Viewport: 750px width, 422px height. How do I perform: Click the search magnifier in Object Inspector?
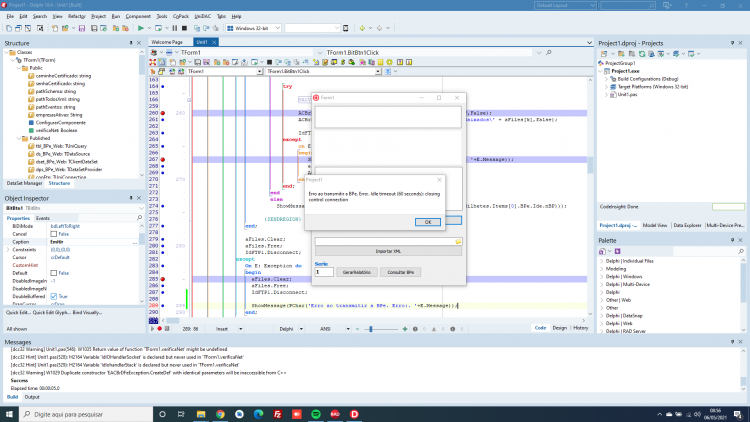[x=139, y=218]
